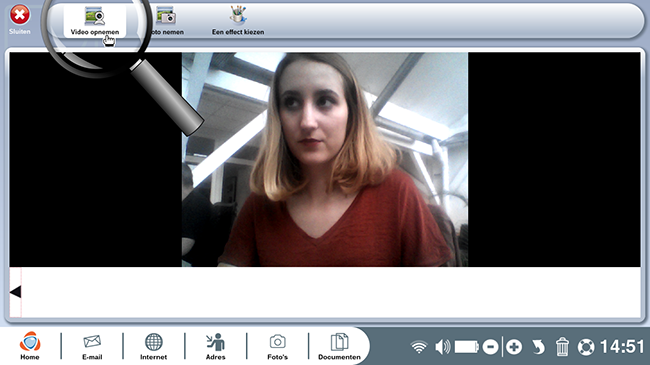Open the lifebuoy help icon
This screenshot has height=365, width=650.
(586, 347)
